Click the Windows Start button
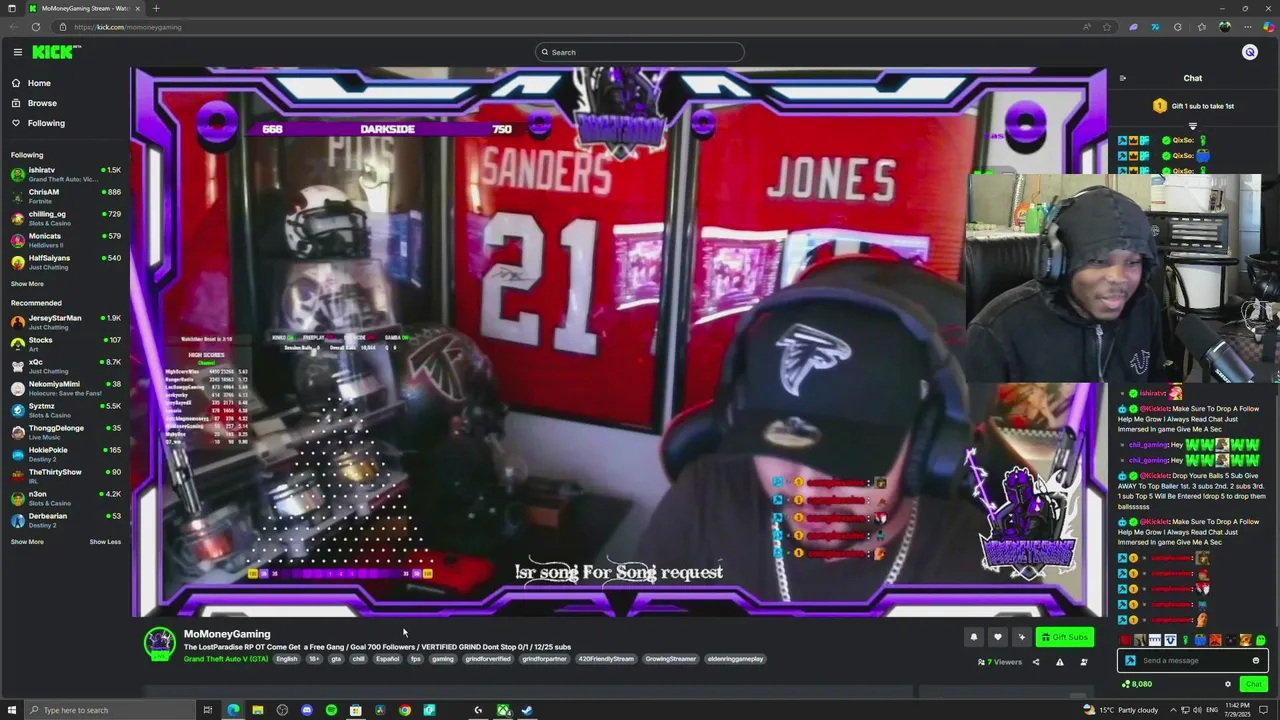 (11, 710)
